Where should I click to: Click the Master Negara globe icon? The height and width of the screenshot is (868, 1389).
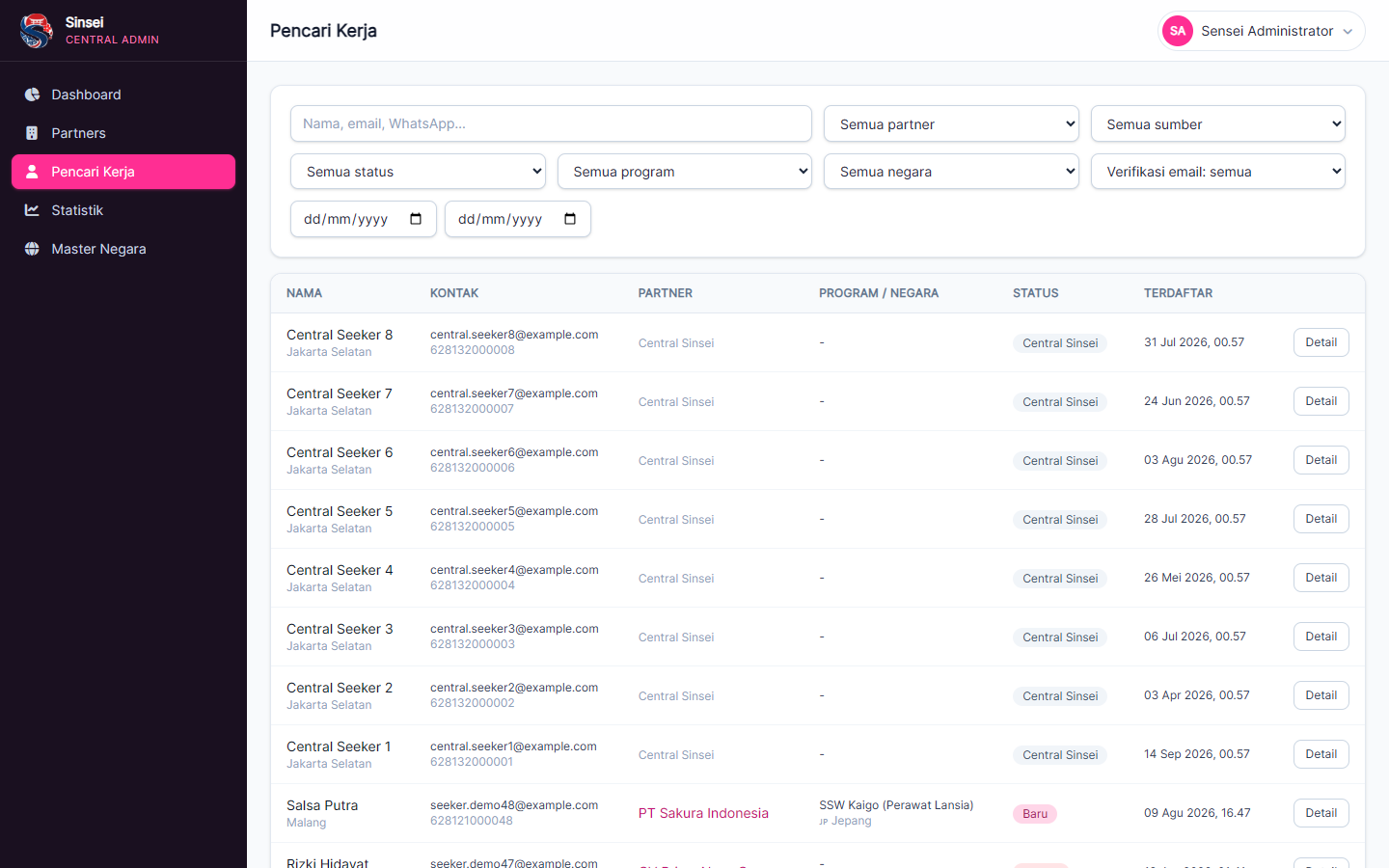point(32,249)
